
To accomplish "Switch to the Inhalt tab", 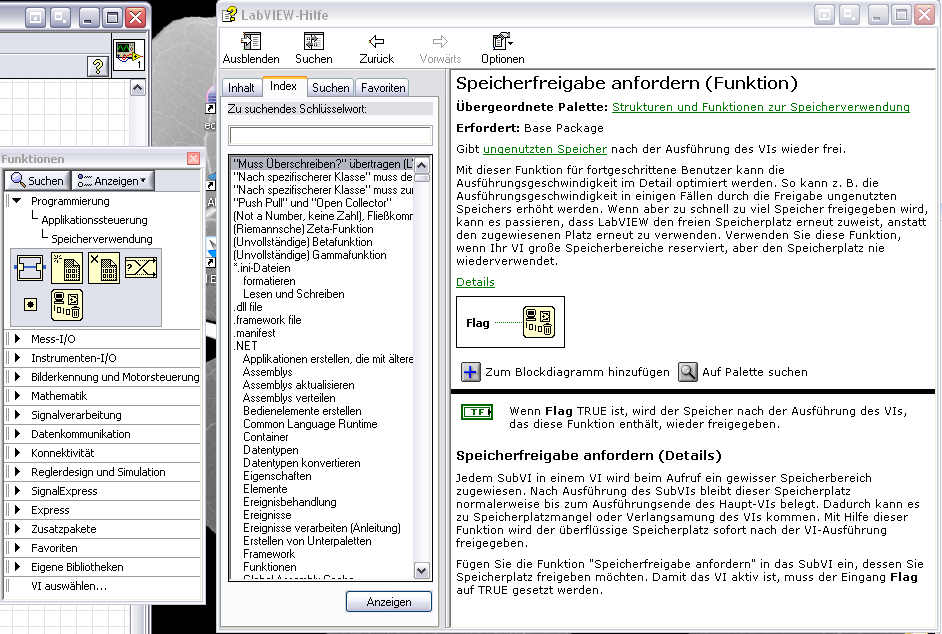I will point(241,88).
